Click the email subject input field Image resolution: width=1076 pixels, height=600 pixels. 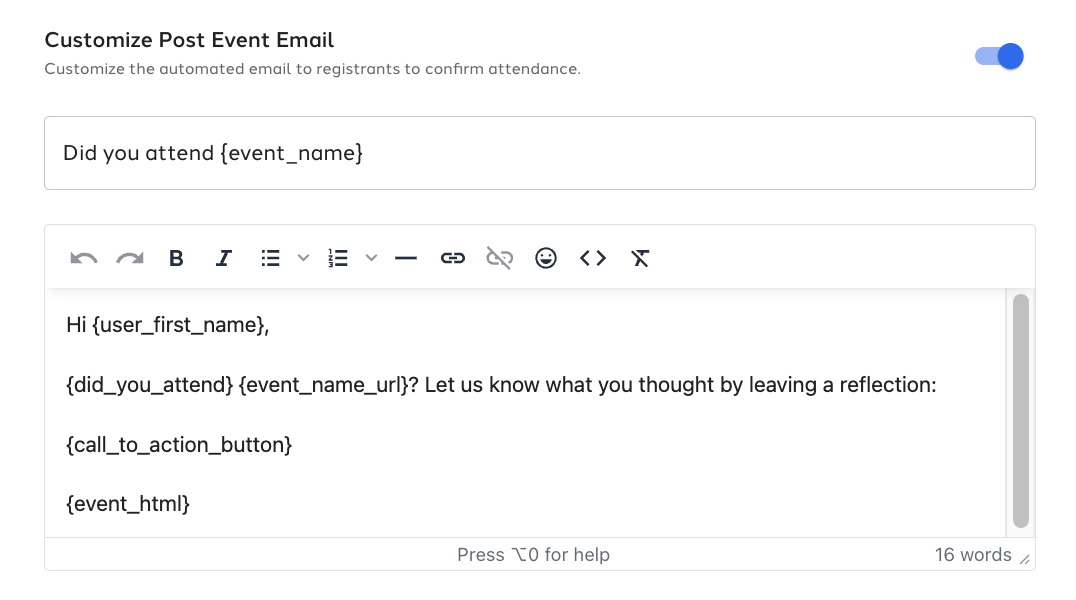(x=540, y=153)
